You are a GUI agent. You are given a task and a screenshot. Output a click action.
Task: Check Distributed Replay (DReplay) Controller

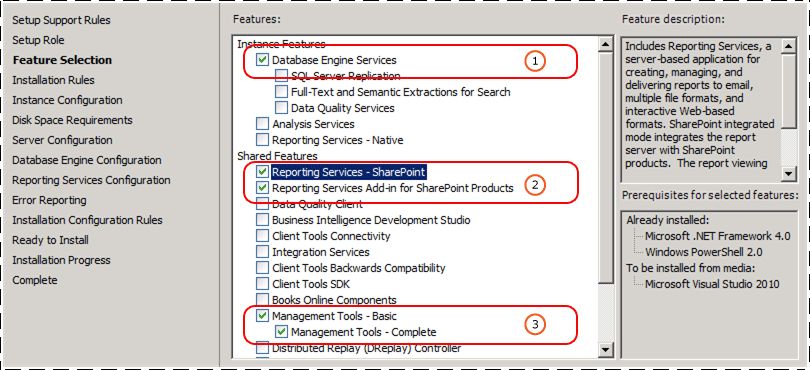(x=262, y=348)
